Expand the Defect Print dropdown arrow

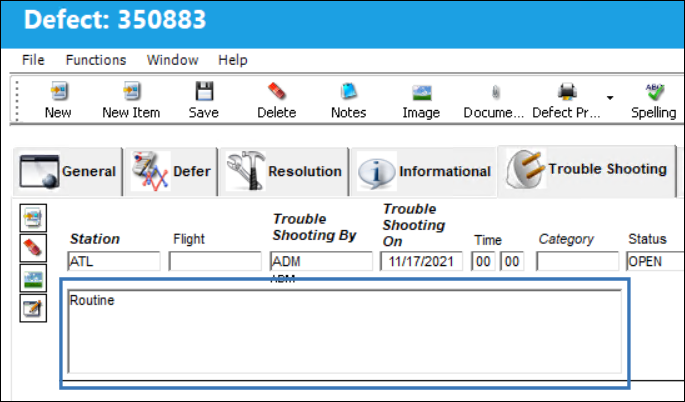click(610, 98)
